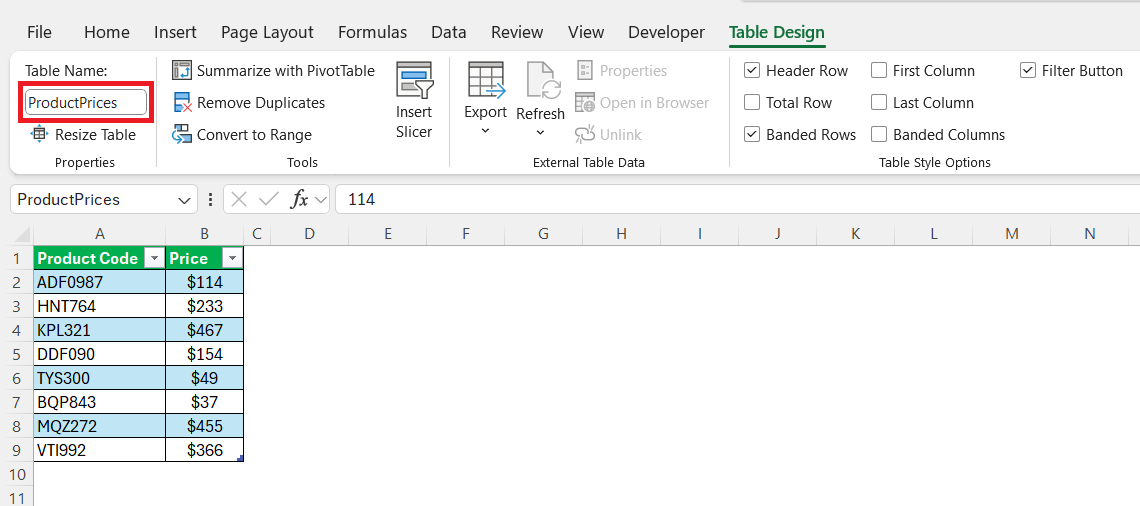Click the Open in Browser icon
1140x506 pixels.
tap(585, 103)
